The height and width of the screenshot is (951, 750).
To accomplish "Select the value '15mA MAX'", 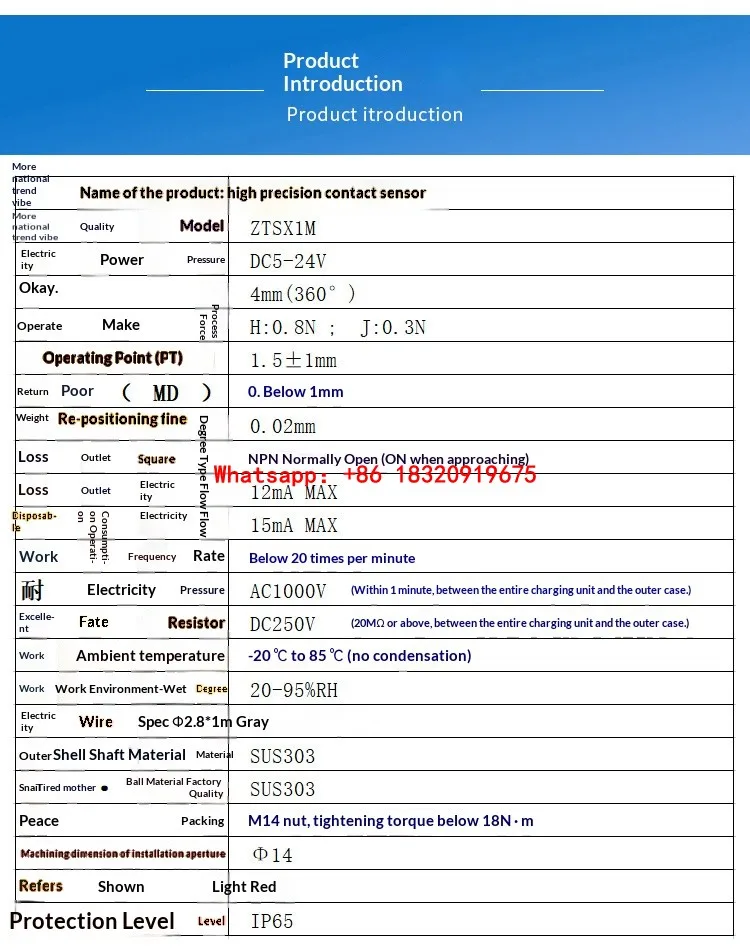I will [294, 525].
